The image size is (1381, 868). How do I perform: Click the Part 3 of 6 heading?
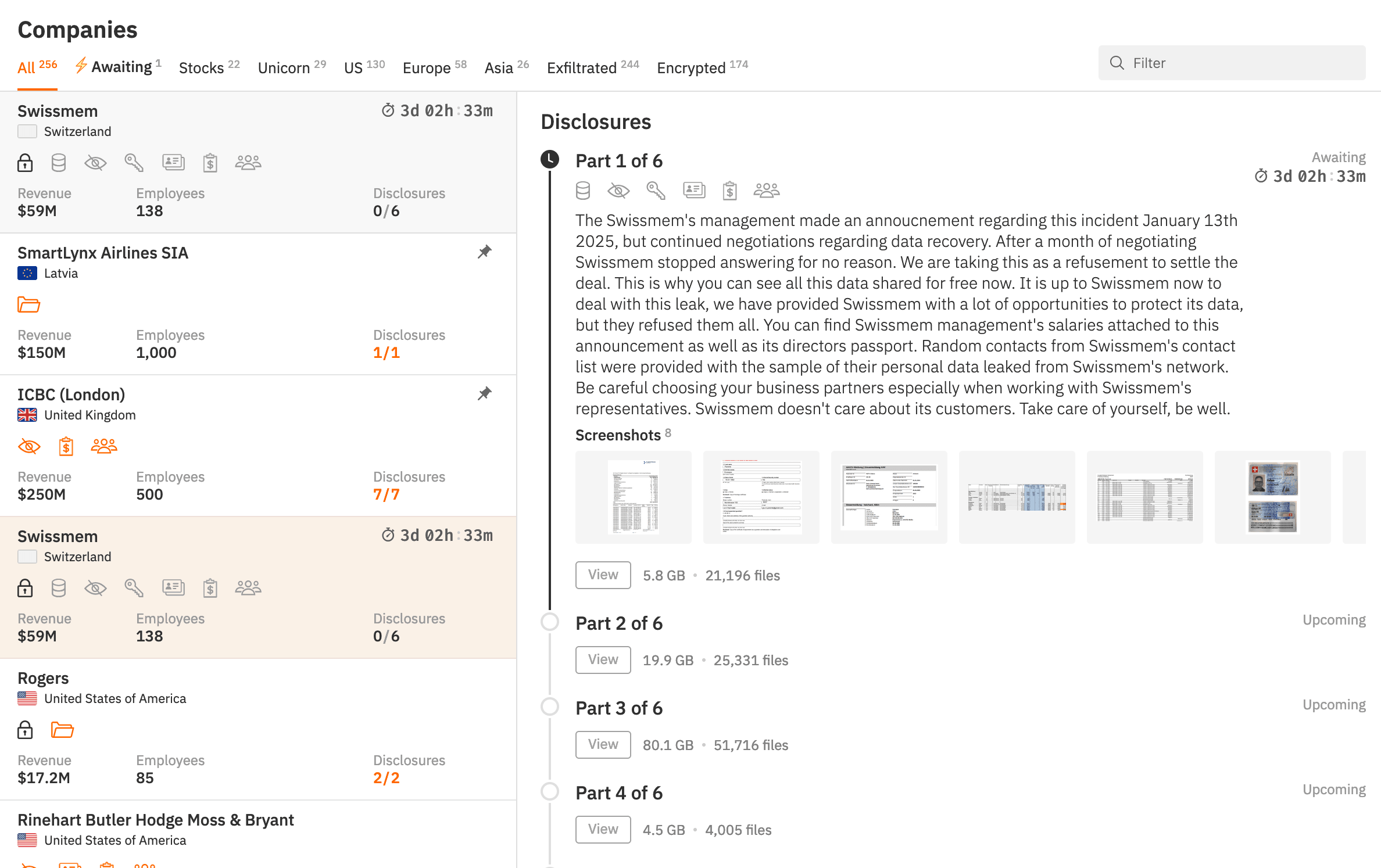(x=619, y=708)
